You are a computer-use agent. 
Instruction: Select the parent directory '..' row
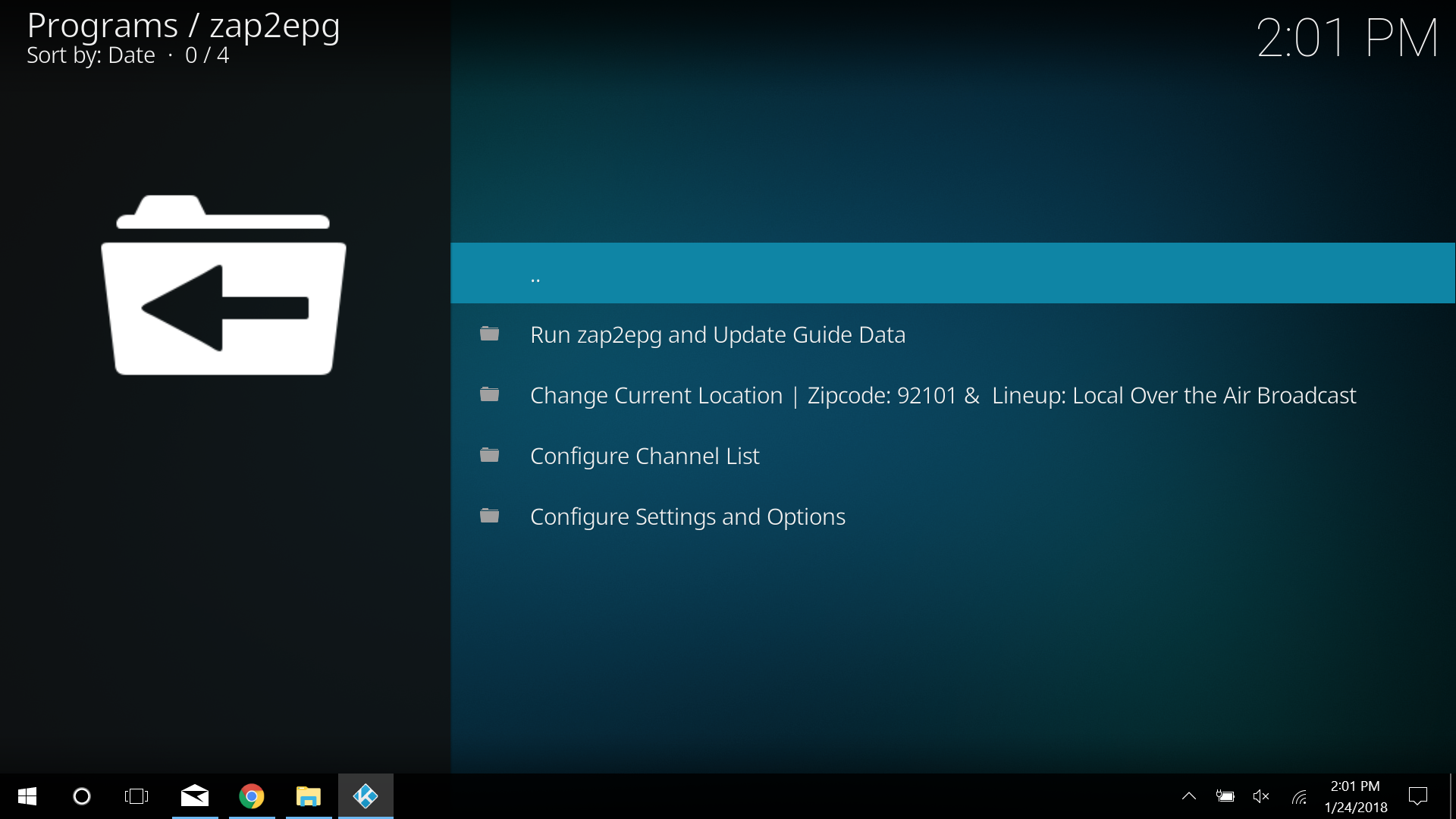coord(952,273)
